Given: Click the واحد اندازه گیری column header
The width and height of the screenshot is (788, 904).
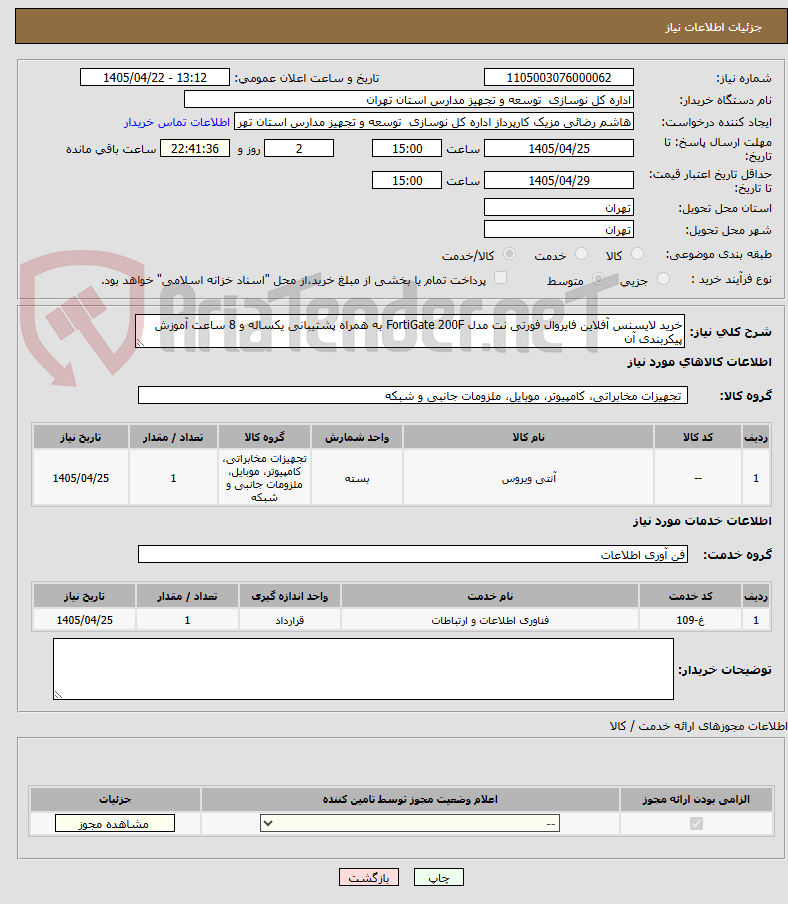Looking at the screenshot, I should coord(289,596).
